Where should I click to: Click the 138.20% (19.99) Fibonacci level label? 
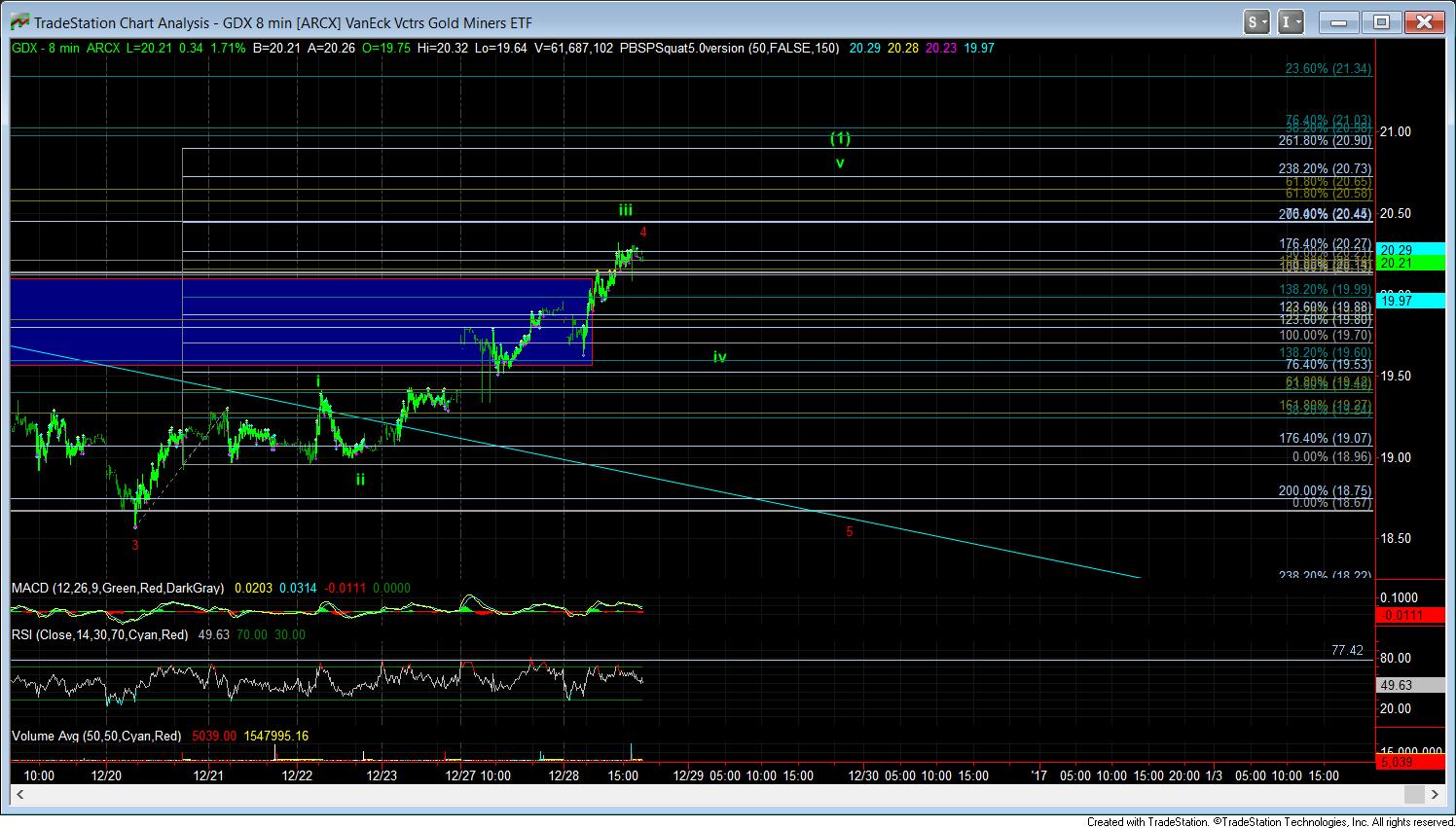click(x=1325, y=289)
